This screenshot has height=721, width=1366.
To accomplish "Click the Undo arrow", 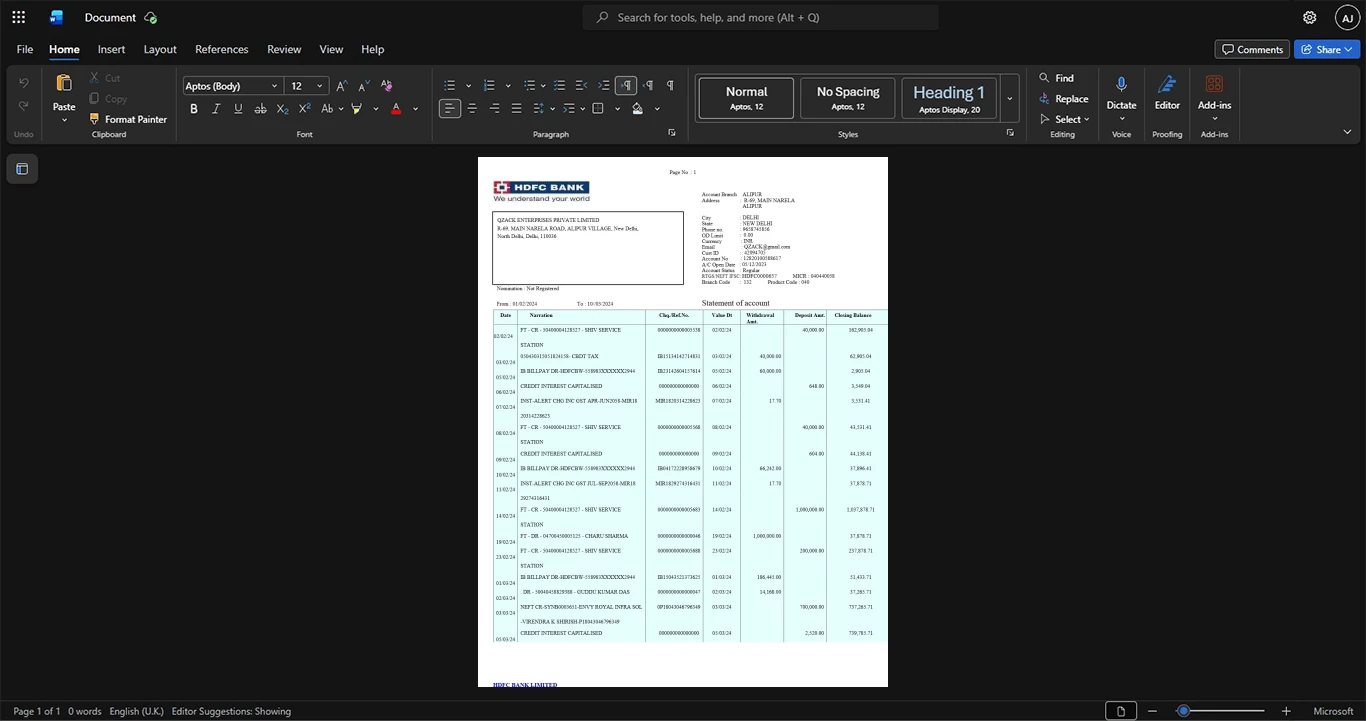I will (x=24, y=82).
